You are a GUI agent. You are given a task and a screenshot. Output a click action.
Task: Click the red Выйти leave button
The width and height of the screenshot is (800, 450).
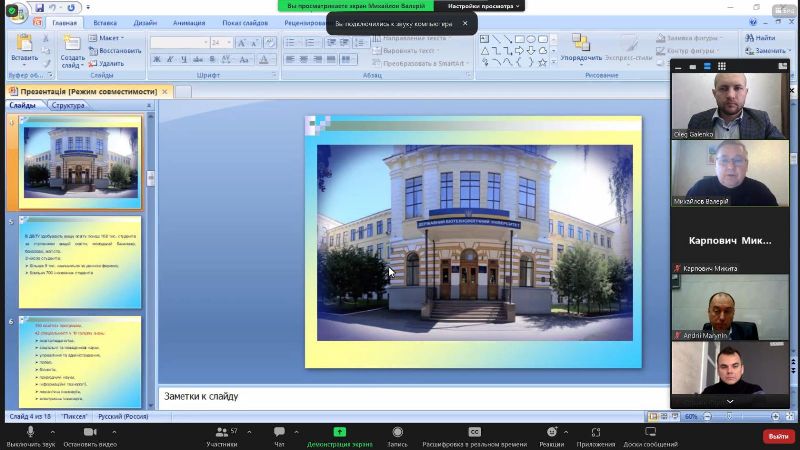coord(776,436)
